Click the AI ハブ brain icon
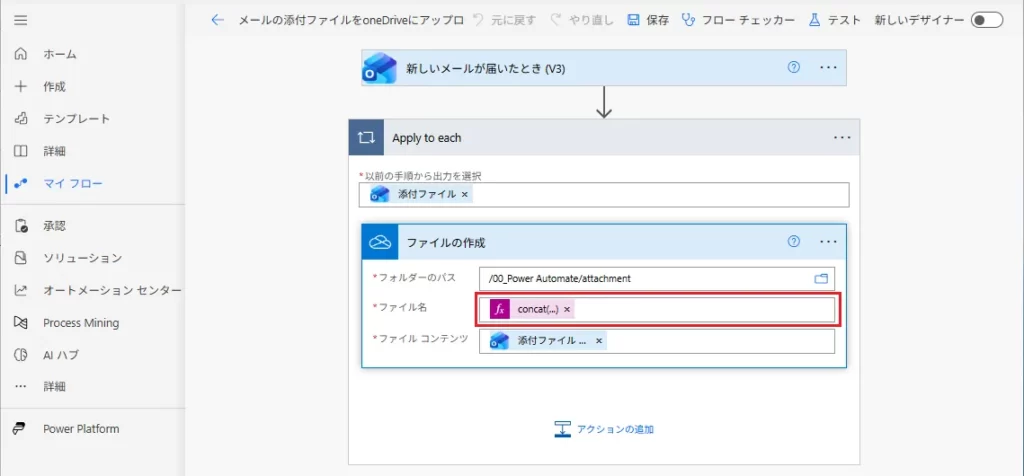1024x476 pixels. point(21,355)
